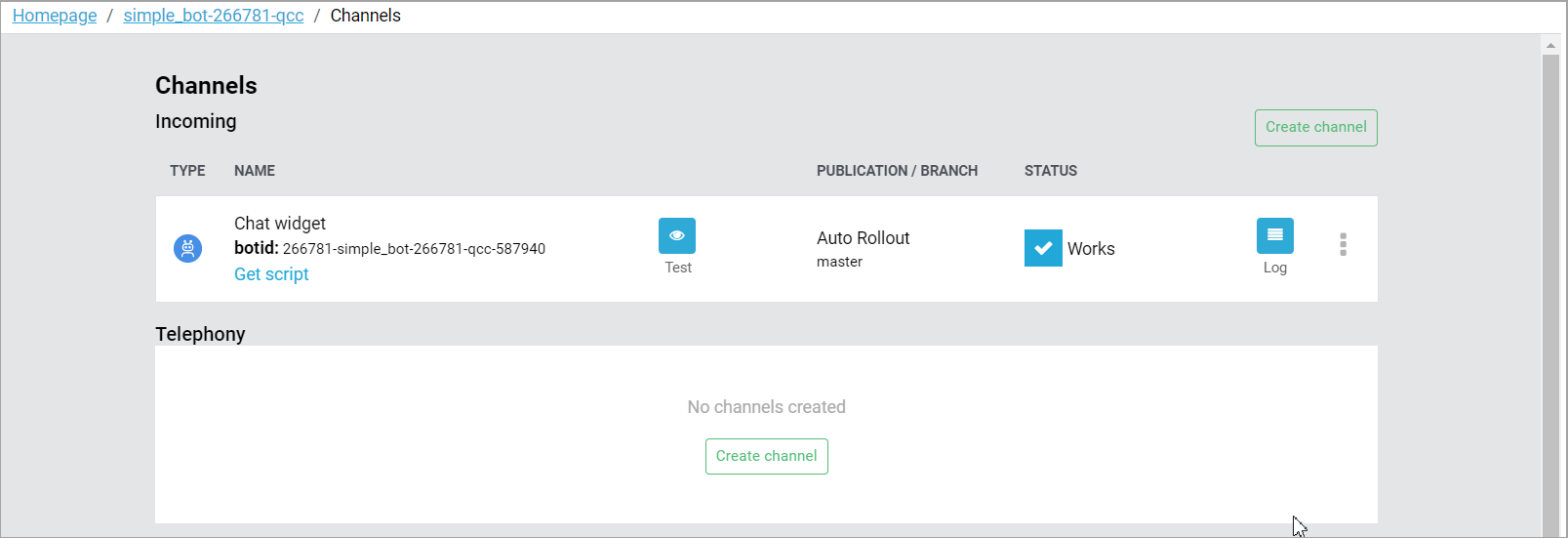1568x538 pixels.
Task: Click Get script link for chat widget
Action: [x=271, y=274]
